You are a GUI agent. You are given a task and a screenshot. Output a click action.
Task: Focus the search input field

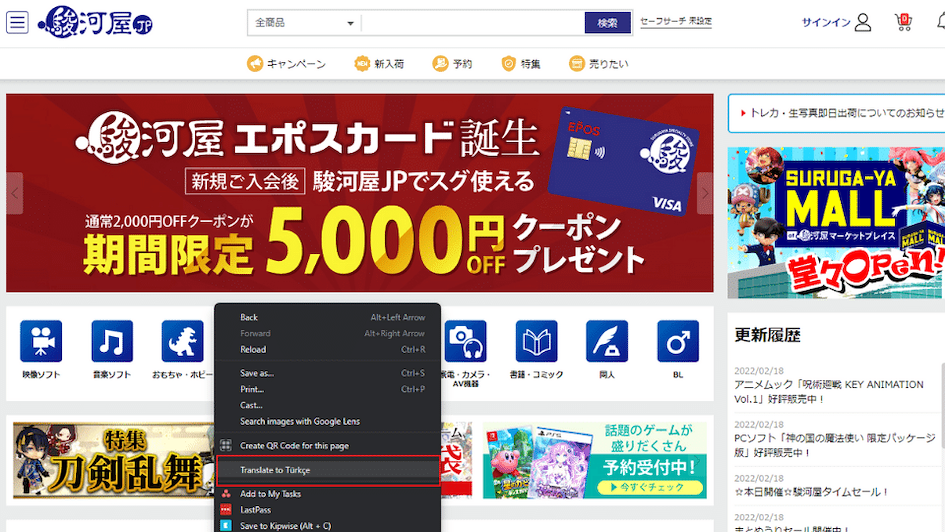[473, 23]
